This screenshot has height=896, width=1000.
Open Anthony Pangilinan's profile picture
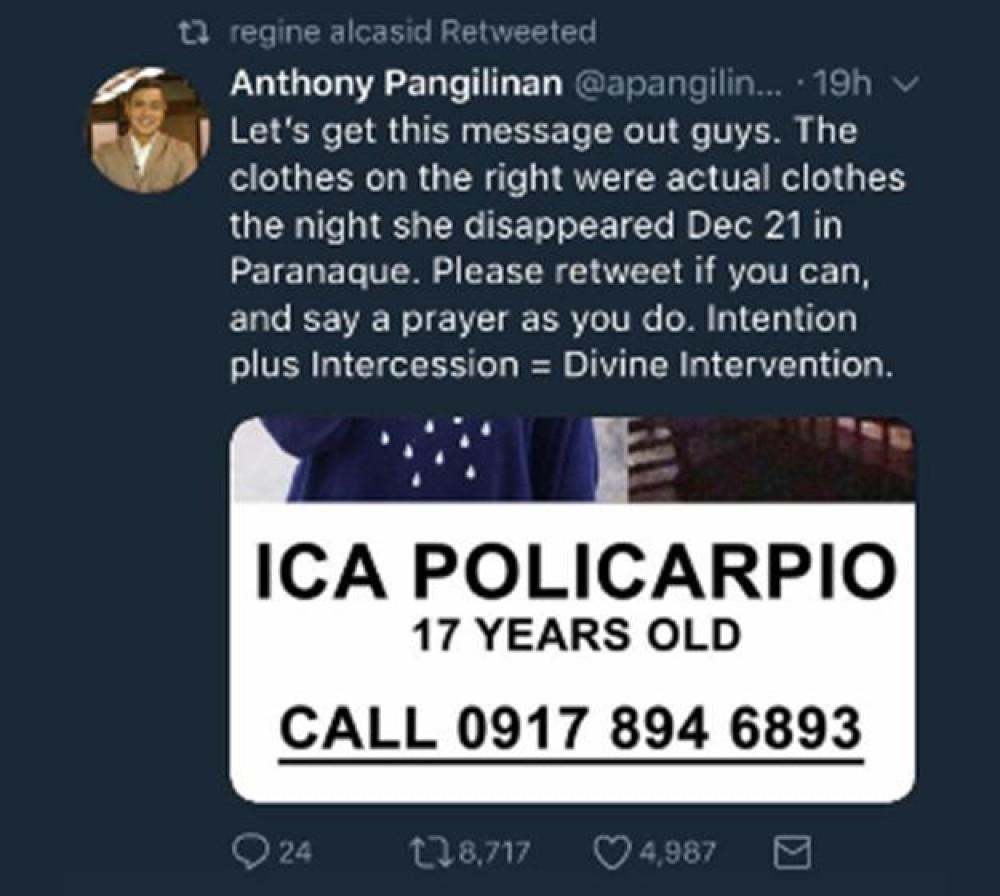[x=151, y=130]
